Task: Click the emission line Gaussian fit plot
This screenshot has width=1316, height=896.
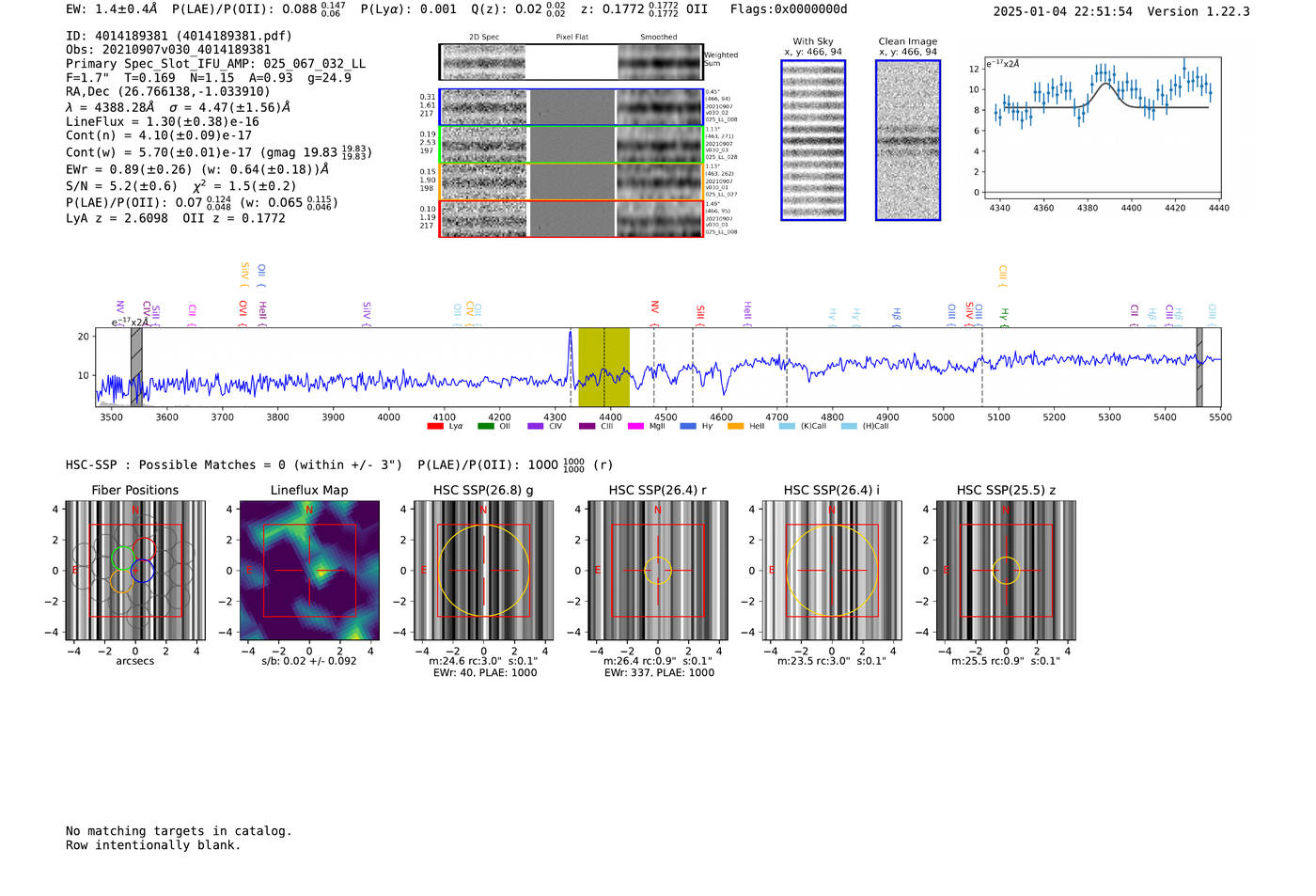Action: point(1102,128)
